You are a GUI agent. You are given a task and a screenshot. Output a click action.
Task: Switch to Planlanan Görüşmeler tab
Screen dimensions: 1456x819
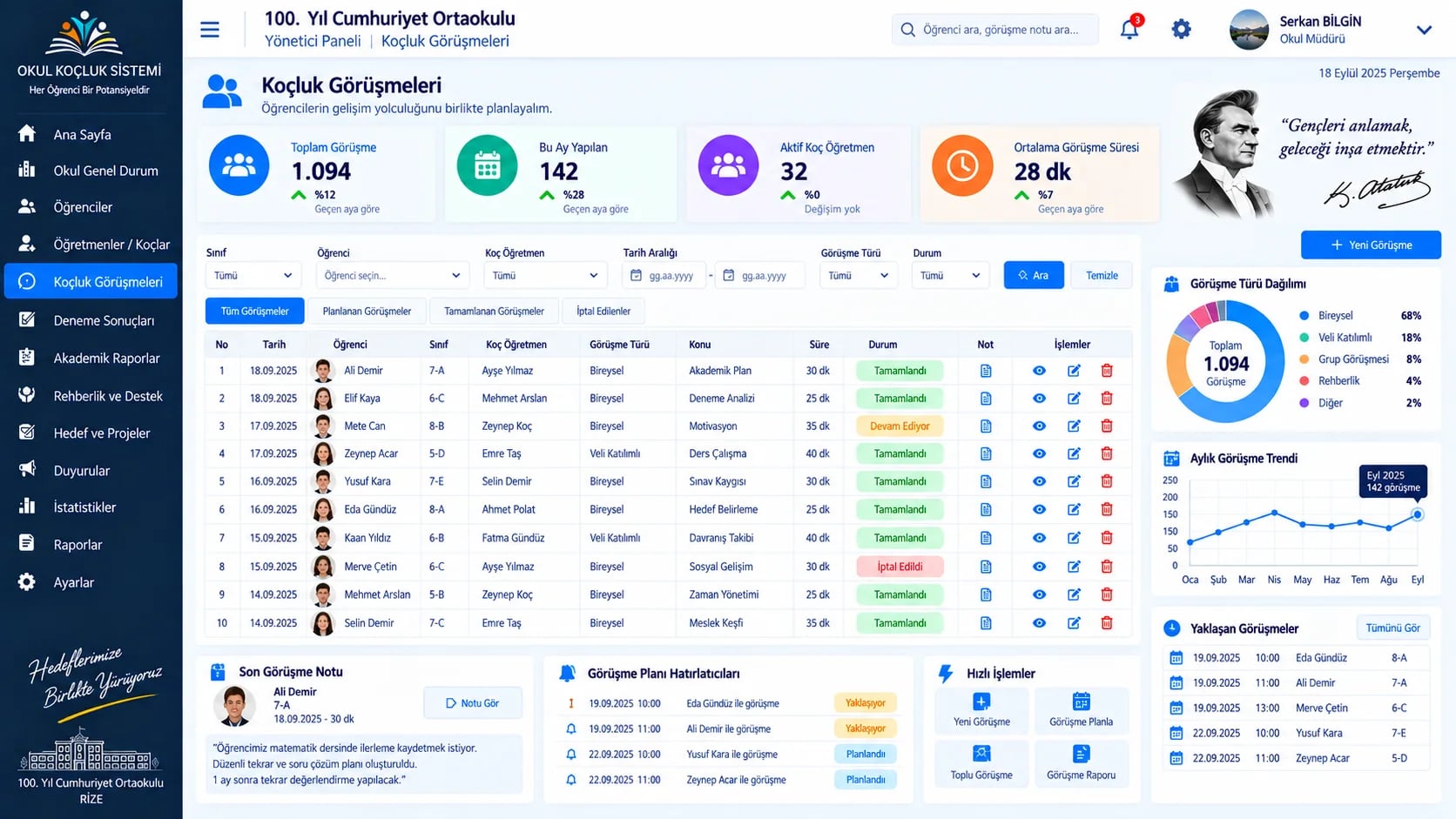coord(367,311)
